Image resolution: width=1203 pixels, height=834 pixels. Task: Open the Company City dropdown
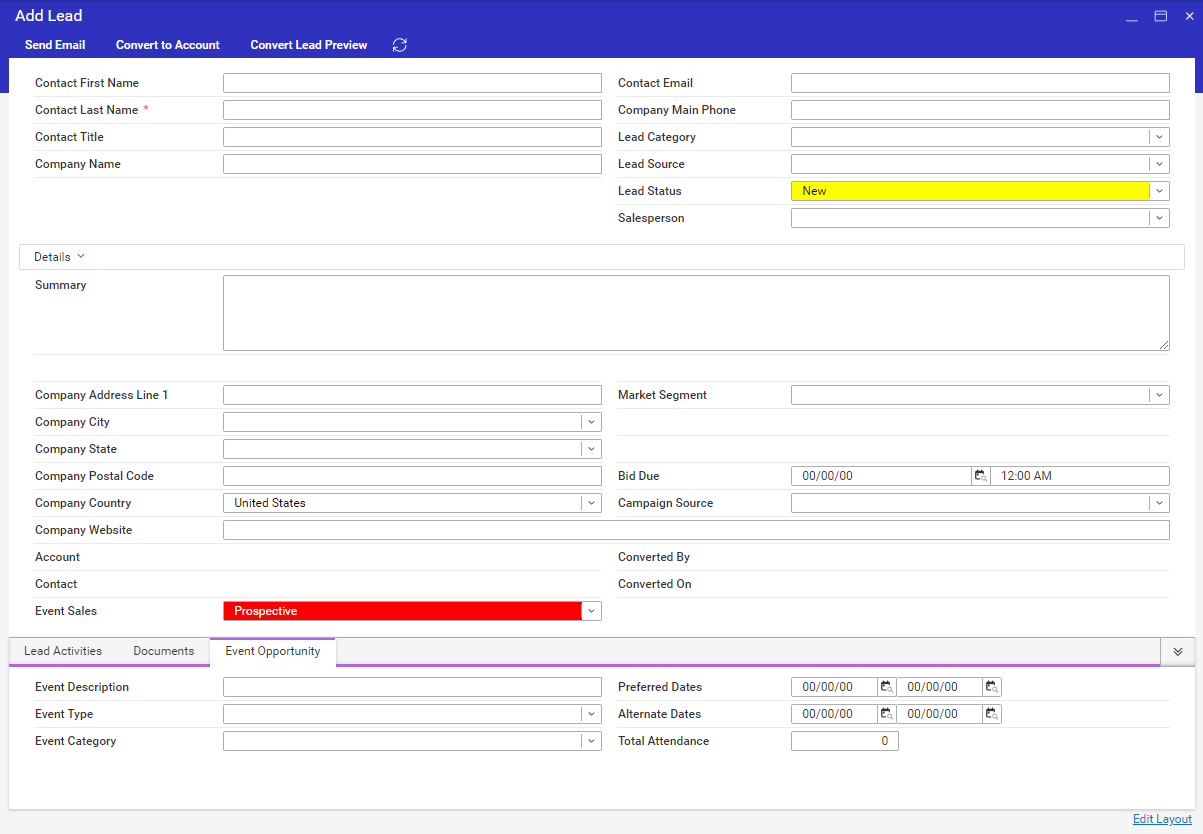pyautogui.click(x=591, y=422)
